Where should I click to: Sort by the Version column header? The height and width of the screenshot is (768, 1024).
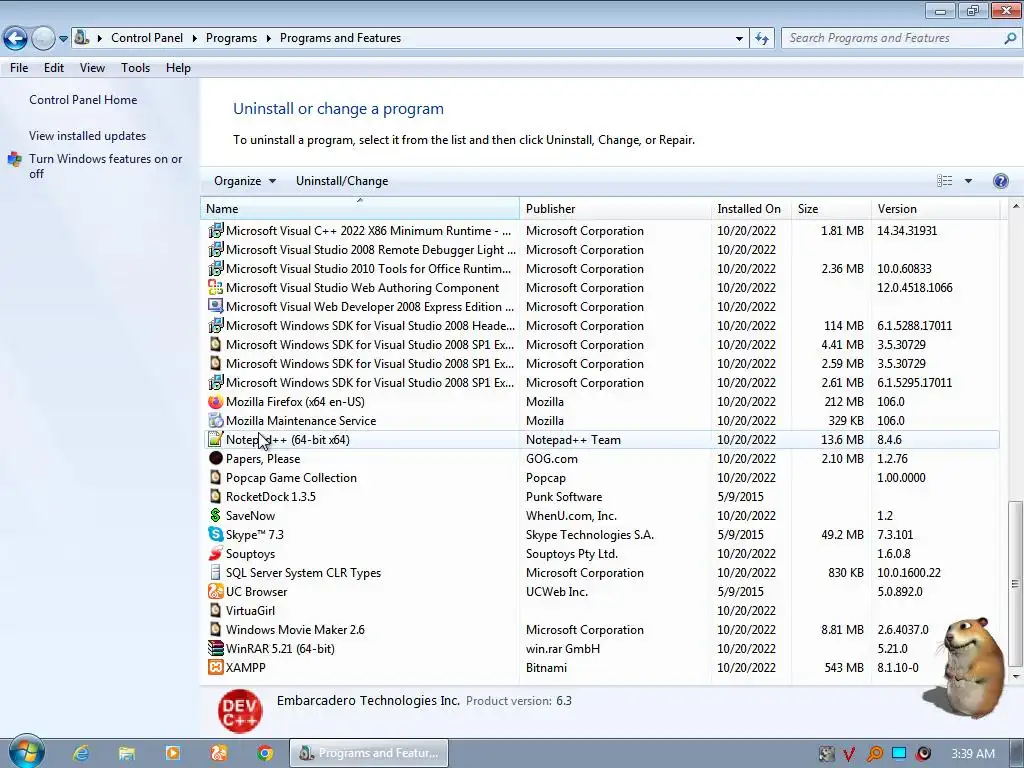[x=935, y=209]
